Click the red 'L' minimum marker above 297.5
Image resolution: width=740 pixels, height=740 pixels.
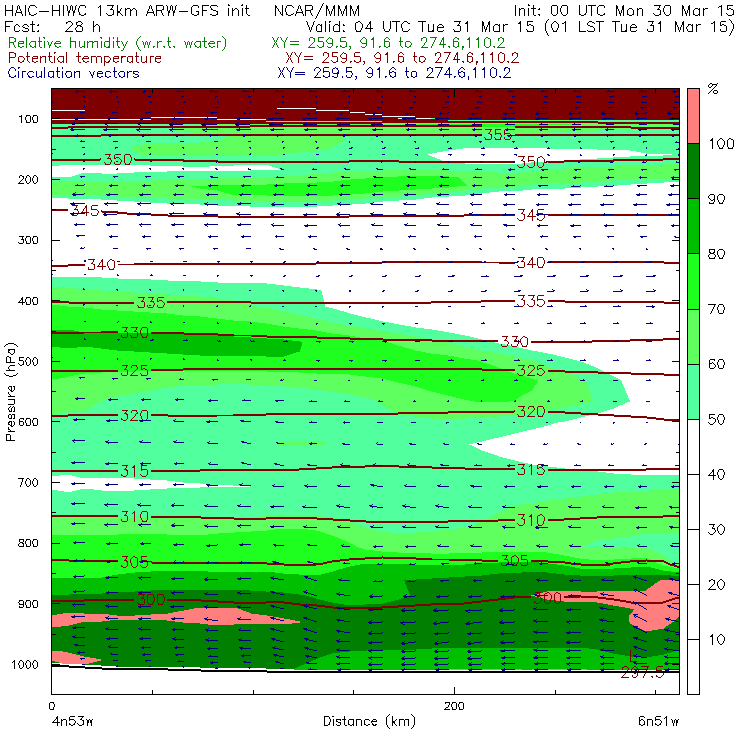pos(633,656)
